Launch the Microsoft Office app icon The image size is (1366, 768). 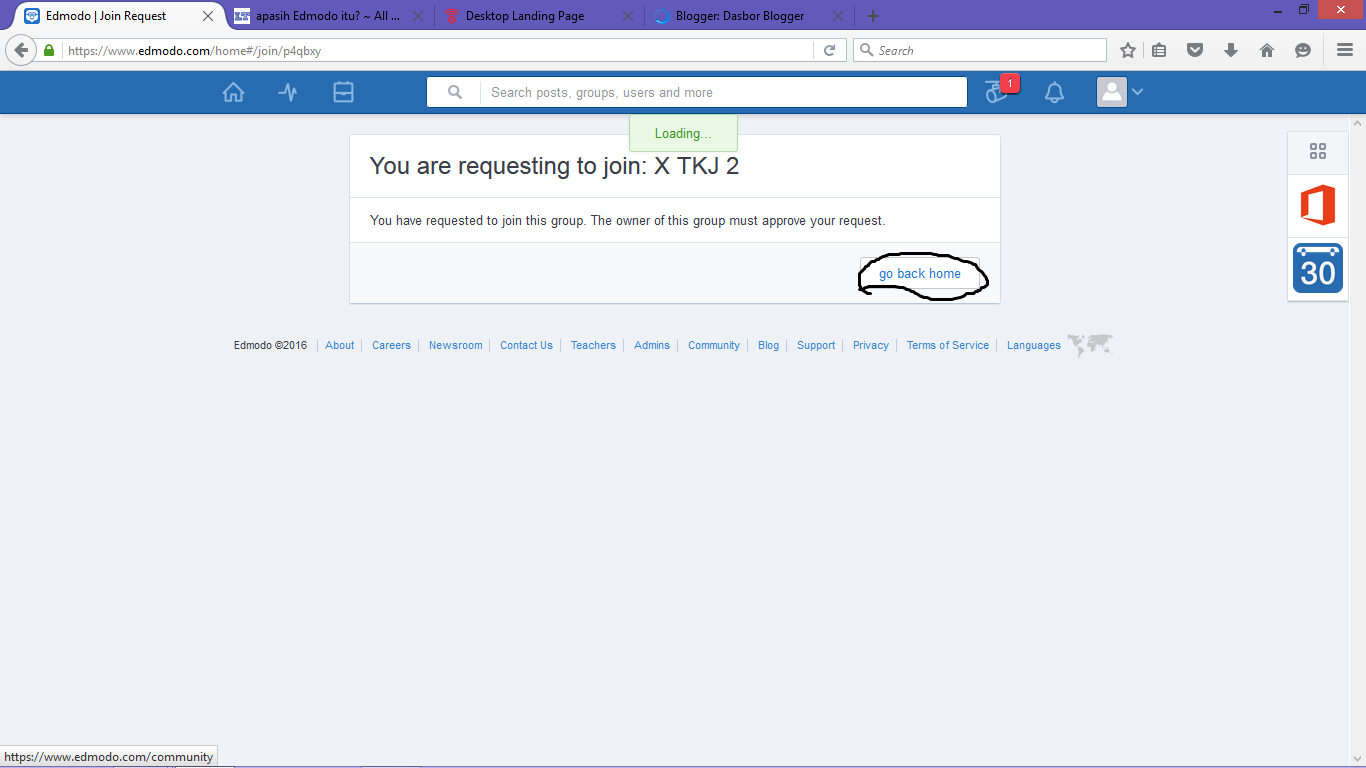pyautogui.click(x=1318, y=206)
